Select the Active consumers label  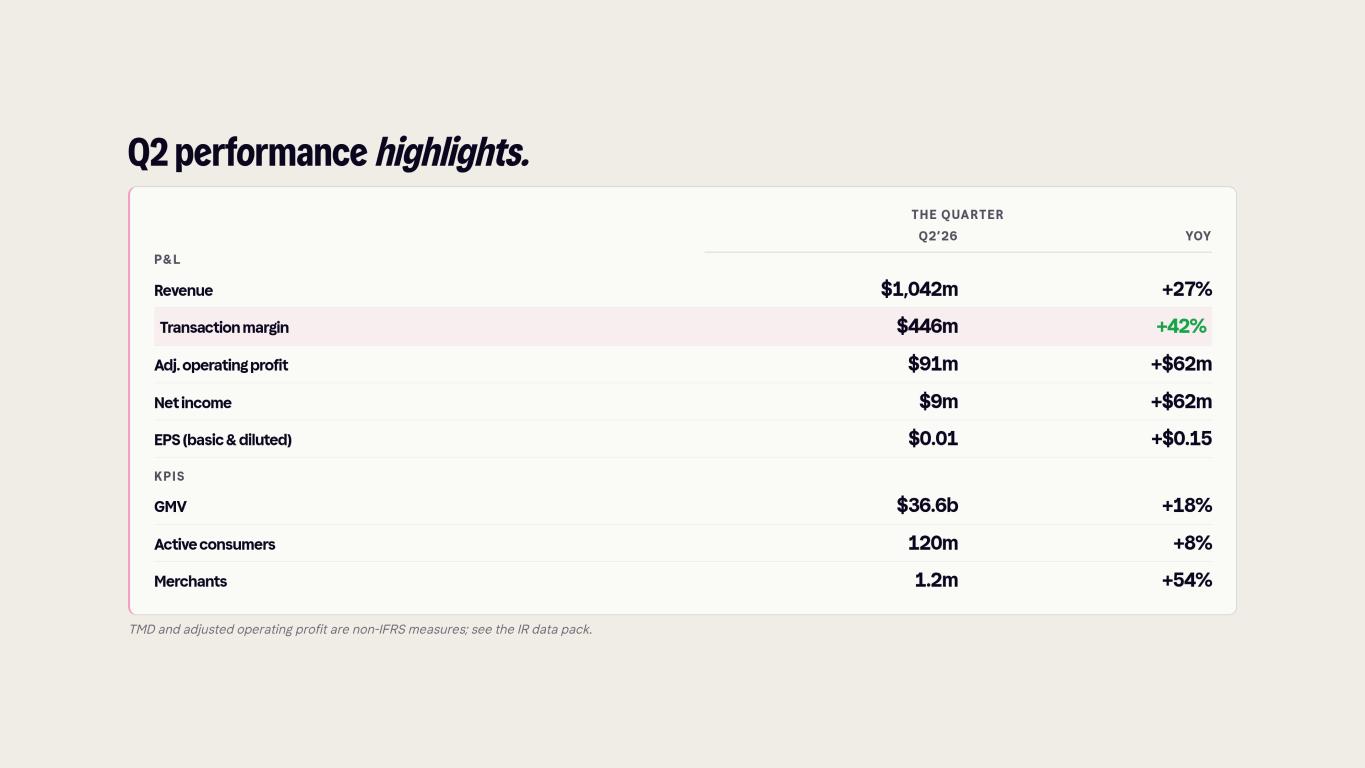214,545
